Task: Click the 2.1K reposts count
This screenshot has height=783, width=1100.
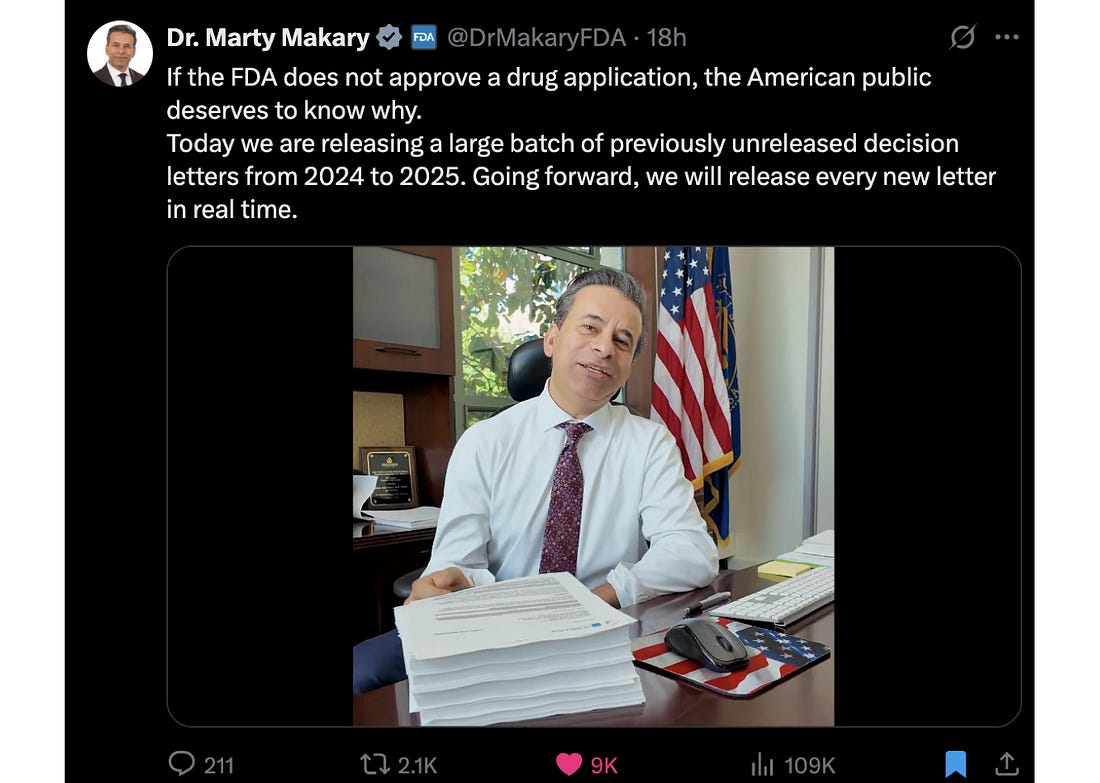Action: pos(417,765)
